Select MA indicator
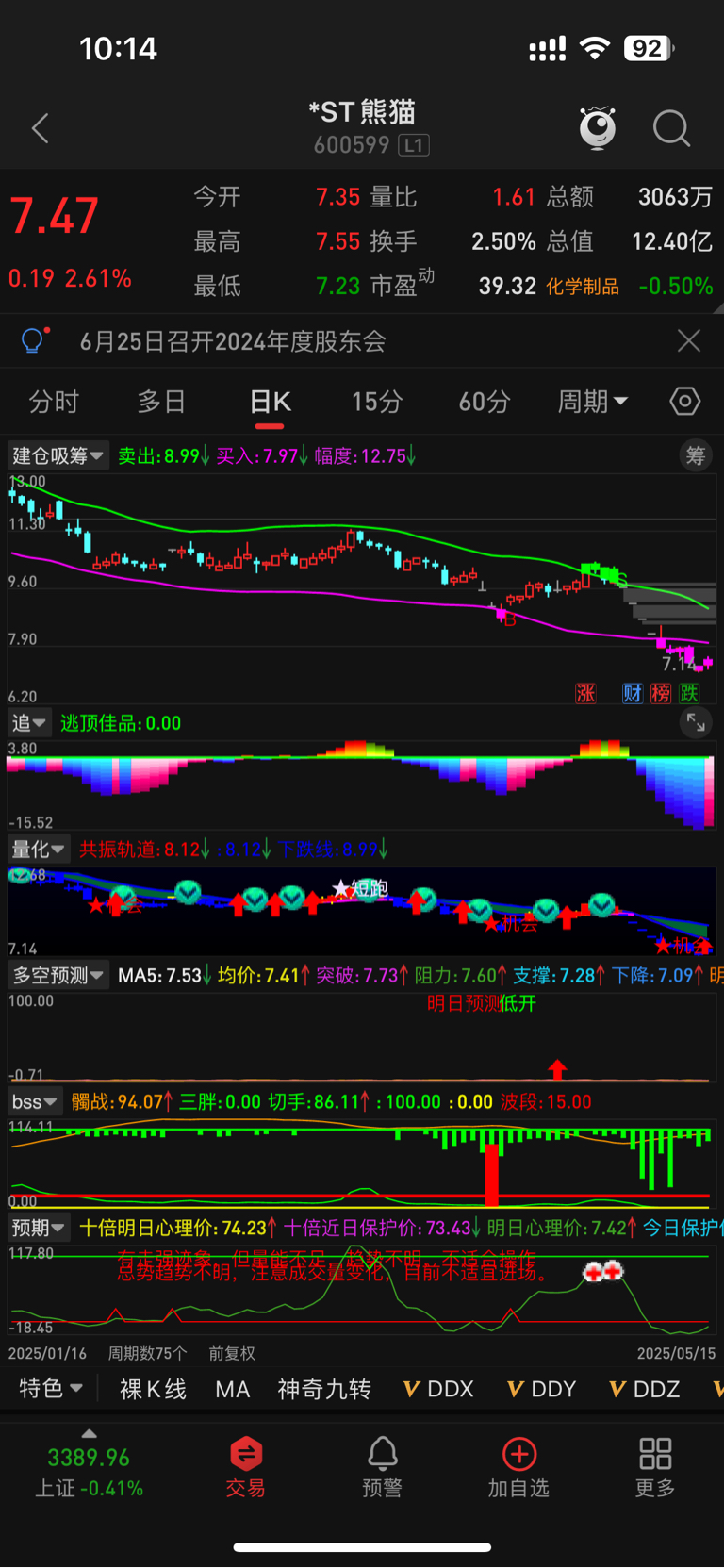Screen dimensions: 724x1568 tap(232, 1389)
